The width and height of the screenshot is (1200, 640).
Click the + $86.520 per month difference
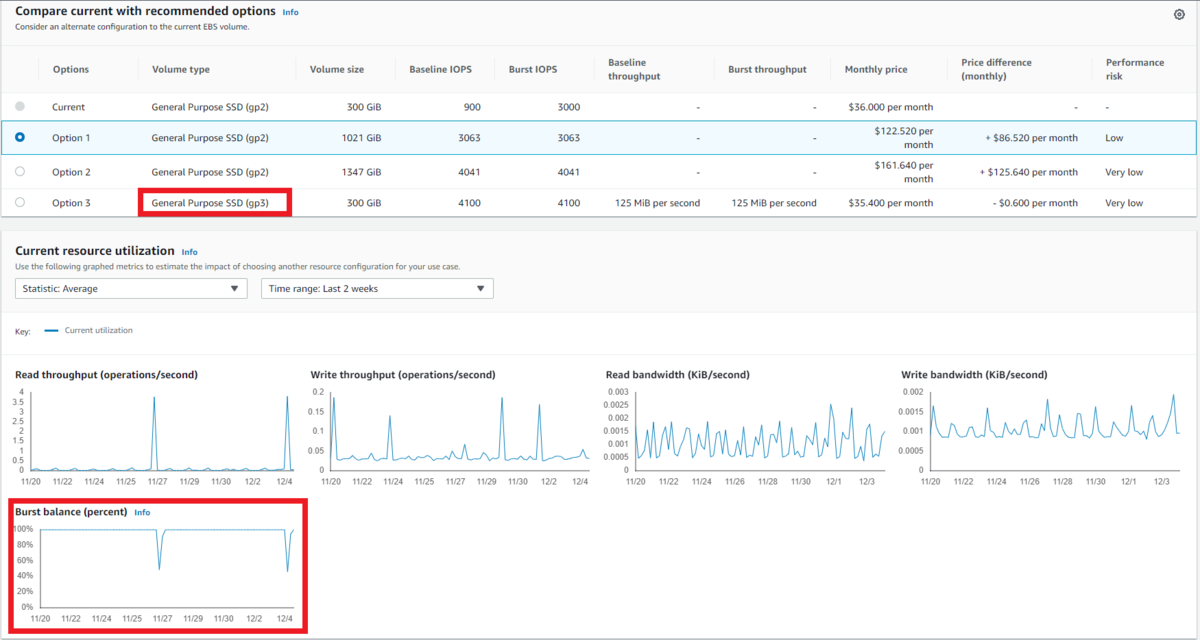click(1031, 137)
